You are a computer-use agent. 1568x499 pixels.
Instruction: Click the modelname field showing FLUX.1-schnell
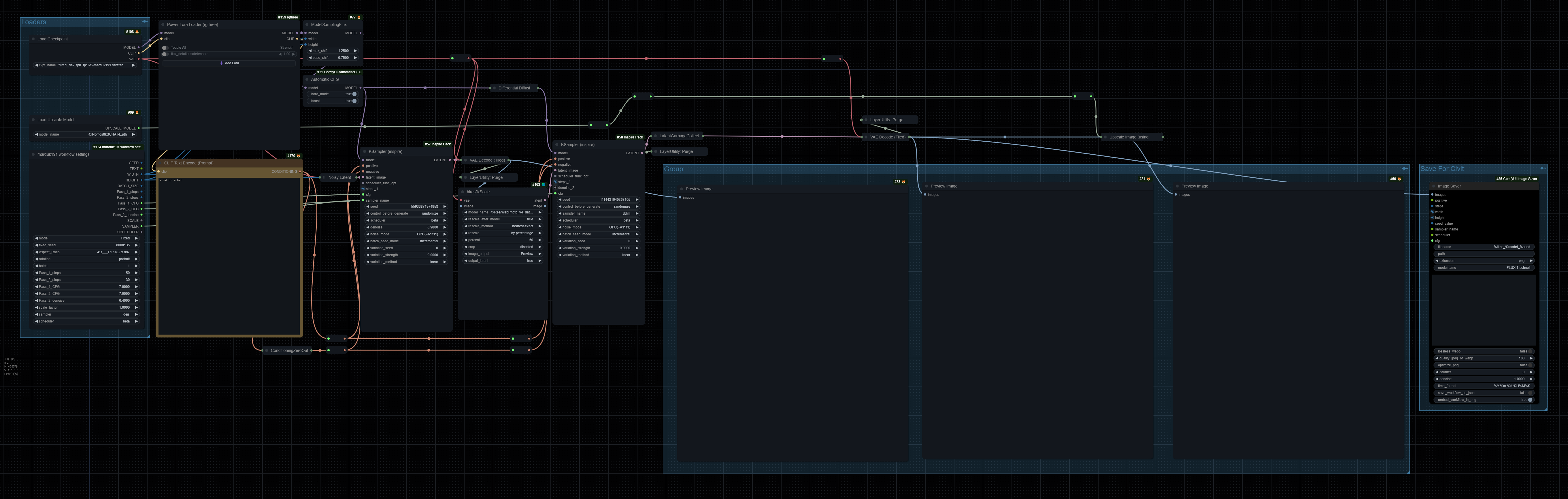pyautogui.click(x=1484, y=267)
